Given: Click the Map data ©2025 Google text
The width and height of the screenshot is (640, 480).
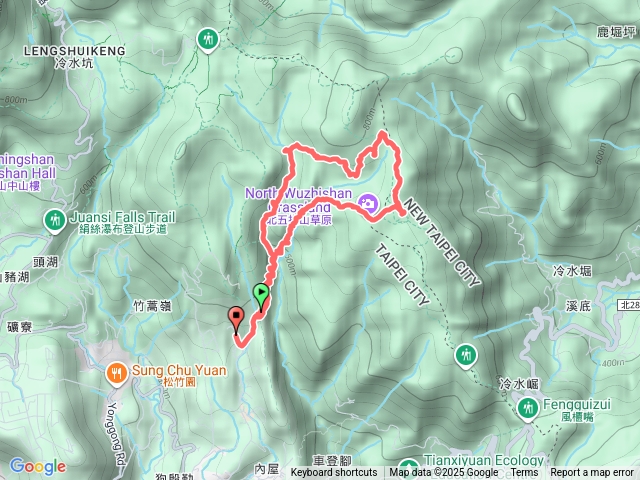Looking at the screenshot, I should point(443,473).
